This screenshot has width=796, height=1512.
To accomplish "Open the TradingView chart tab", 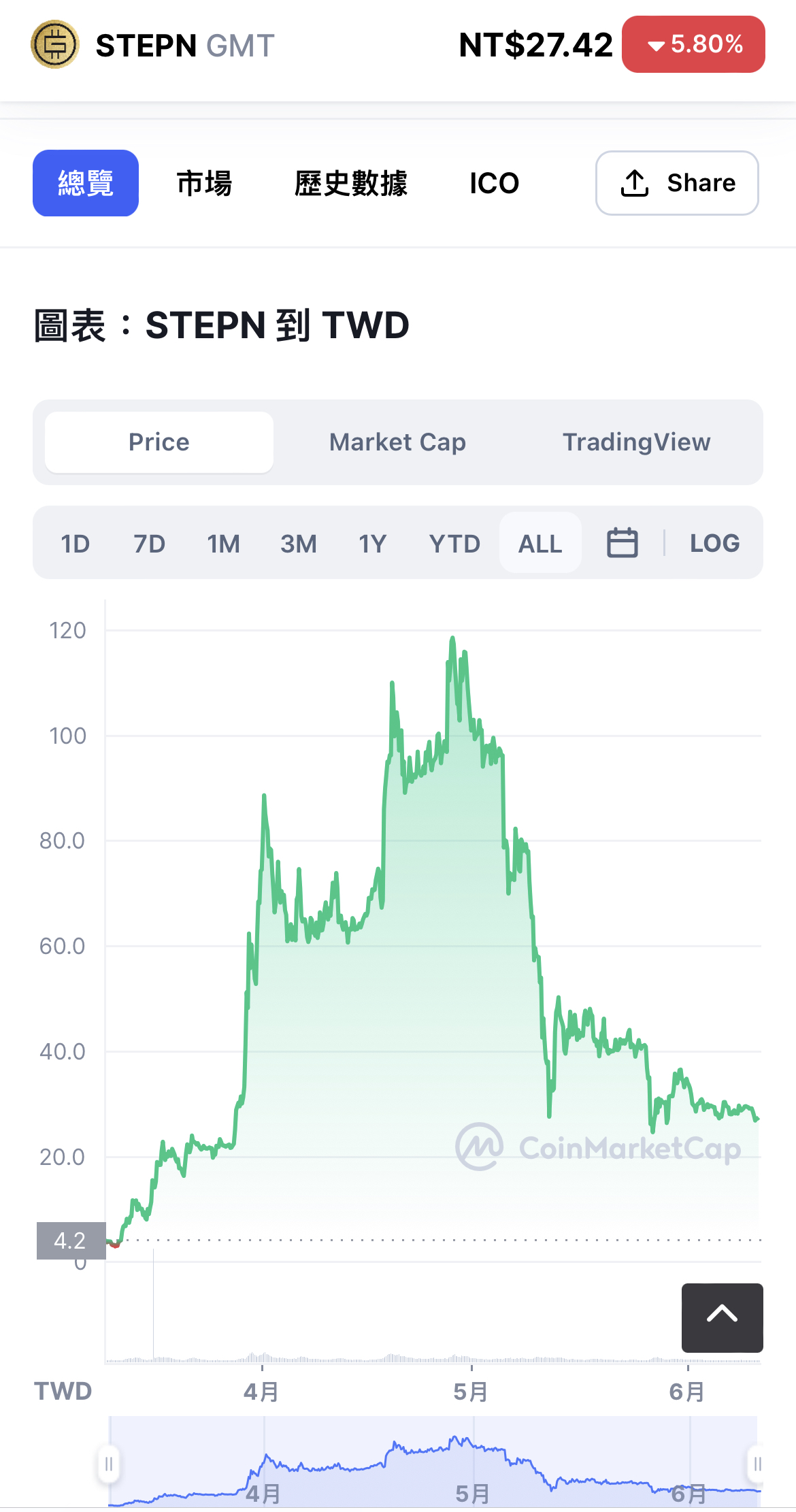I will (x=636, y=442).
